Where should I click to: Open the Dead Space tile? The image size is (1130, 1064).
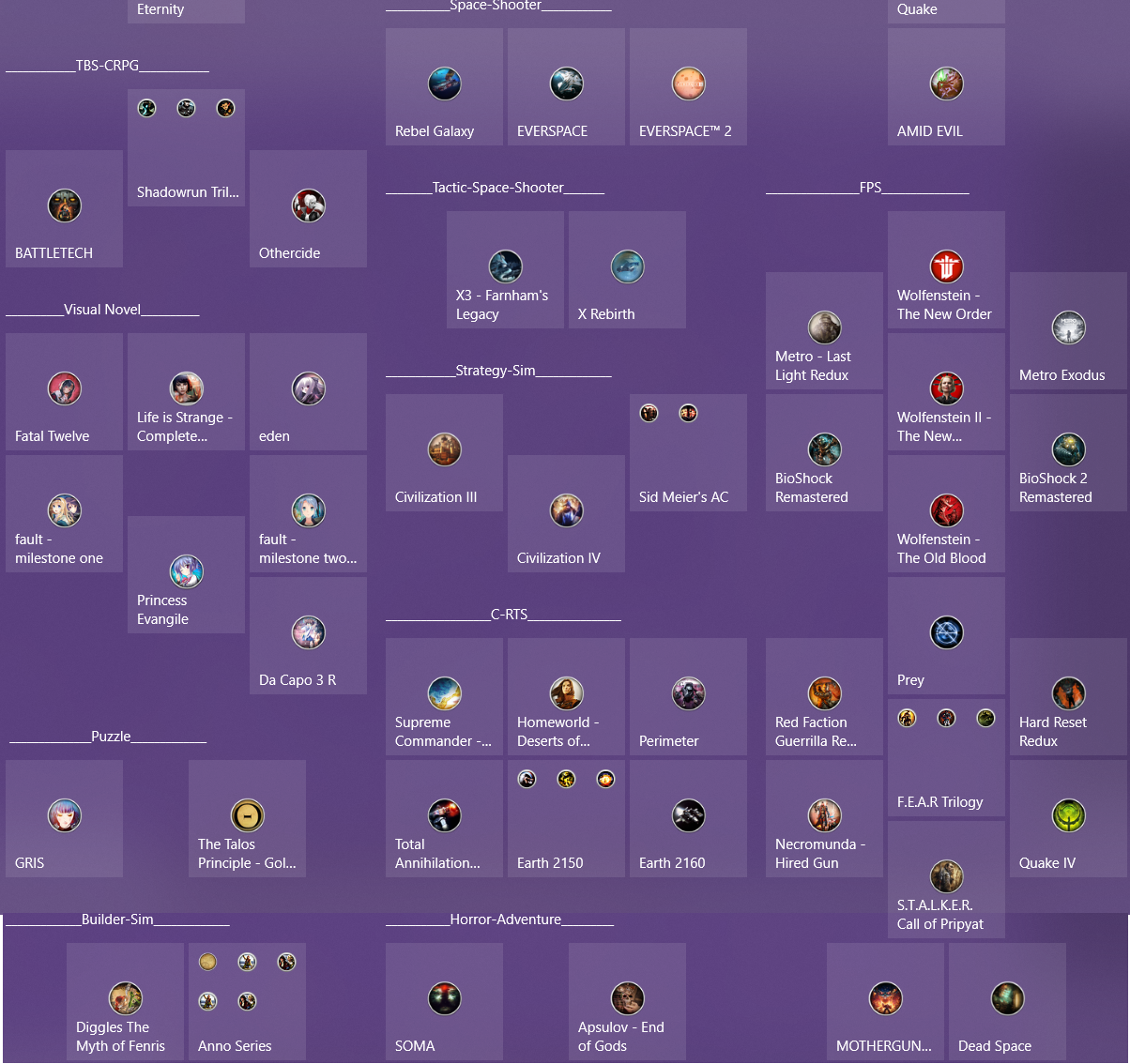click(1007, 1001)
